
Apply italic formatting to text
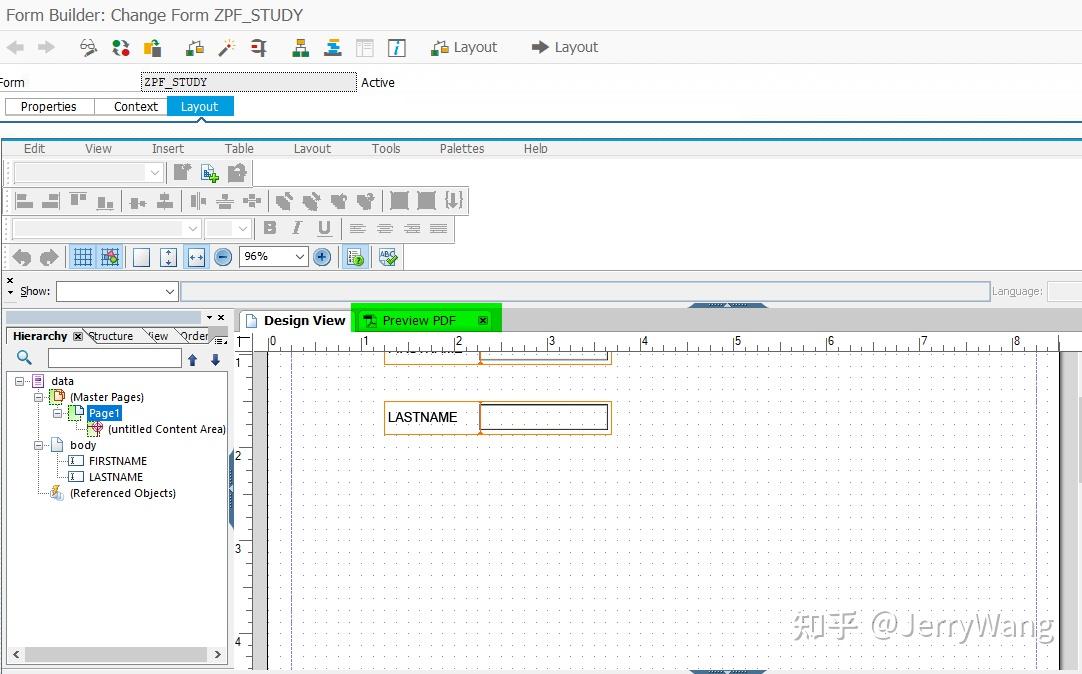pos(296,227)
